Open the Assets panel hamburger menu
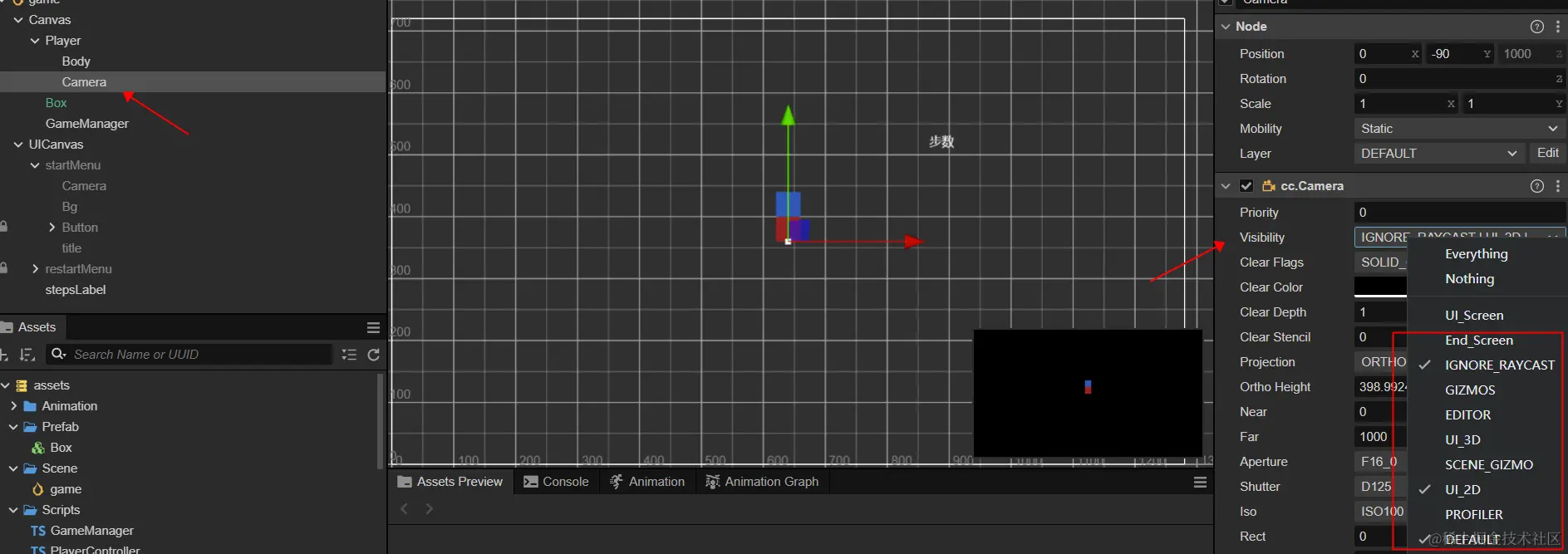The width and height of the screenshot is (1568, 554). point(373,327)
